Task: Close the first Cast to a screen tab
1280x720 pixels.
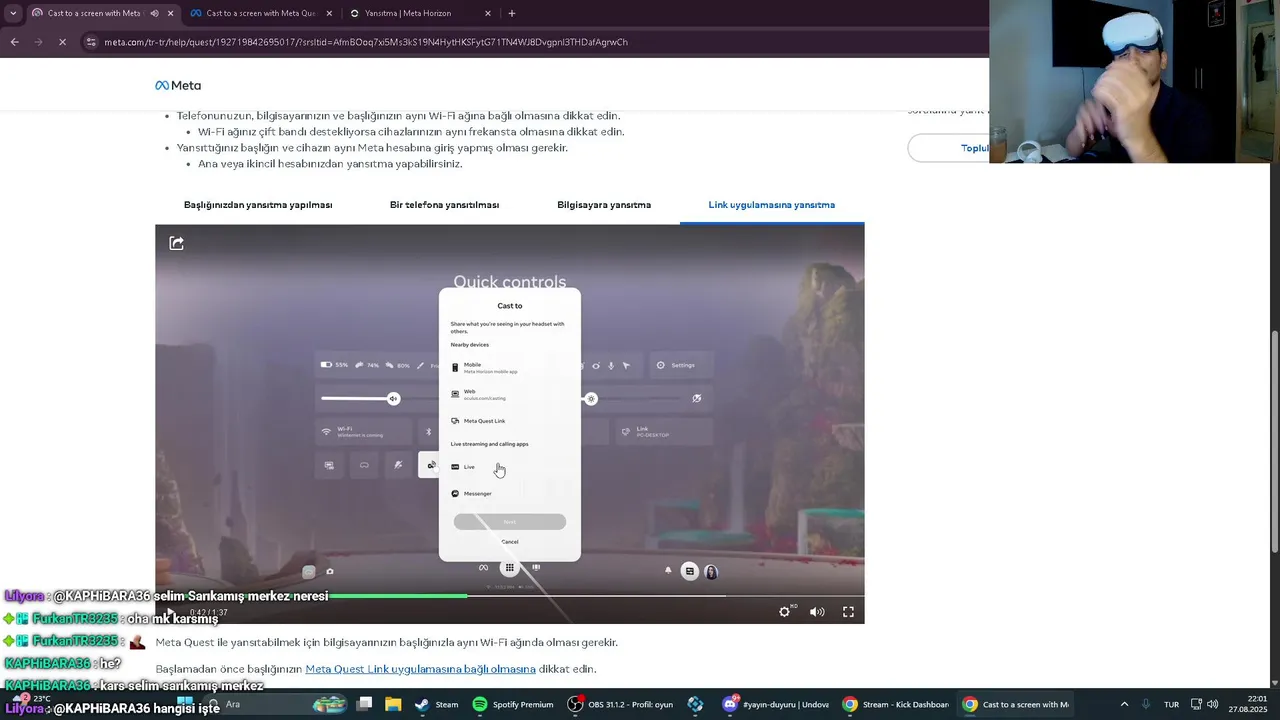Action: click(170, 13)
